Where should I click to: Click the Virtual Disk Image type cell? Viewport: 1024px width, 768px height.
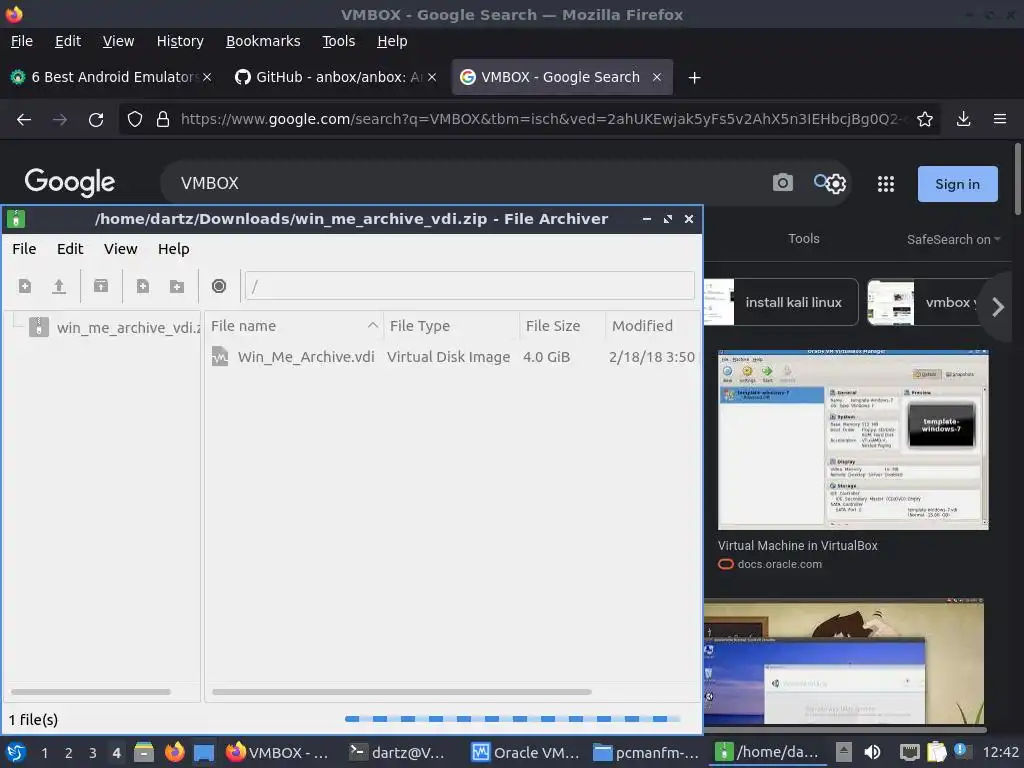tap(449, 357)
